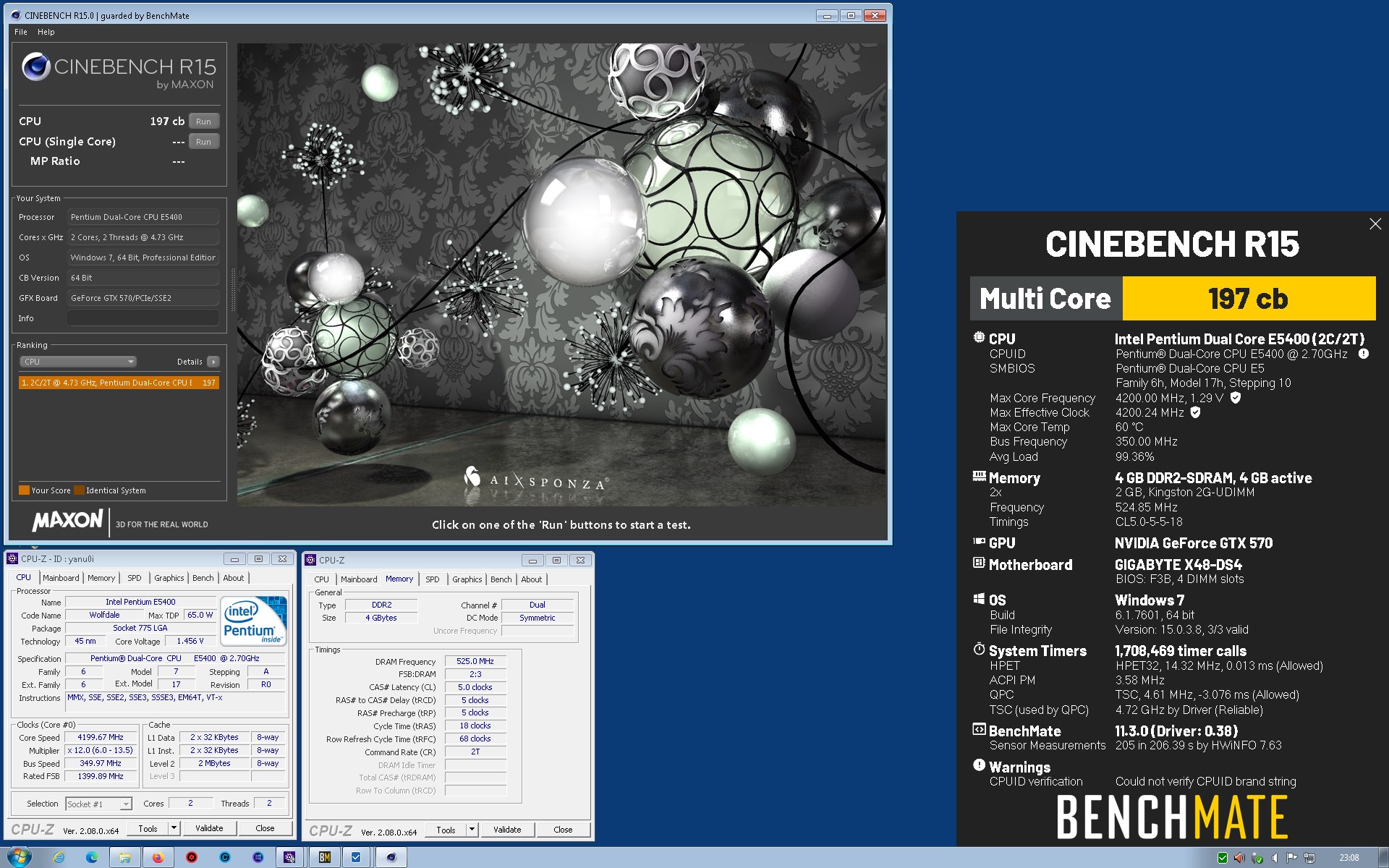This screenshot has width=1389, height=868.
Task: Click Validate in left CPU-Z window
Action: tap(209, 829)
